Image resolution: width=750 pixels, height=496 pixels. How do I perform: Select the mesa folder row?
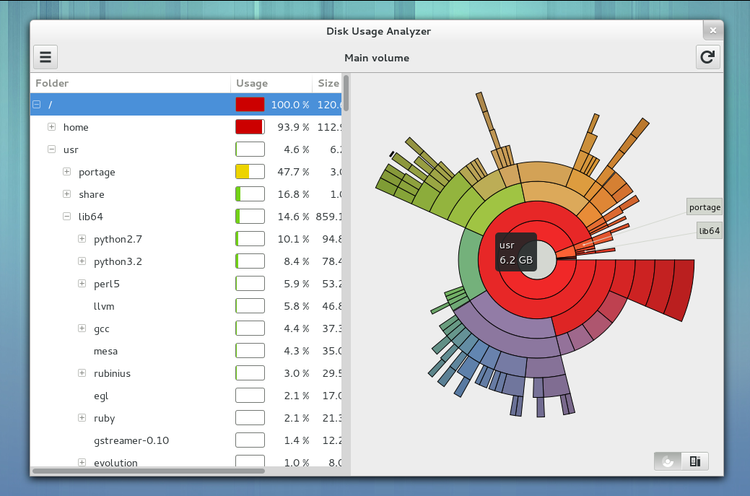coord(106,351)
